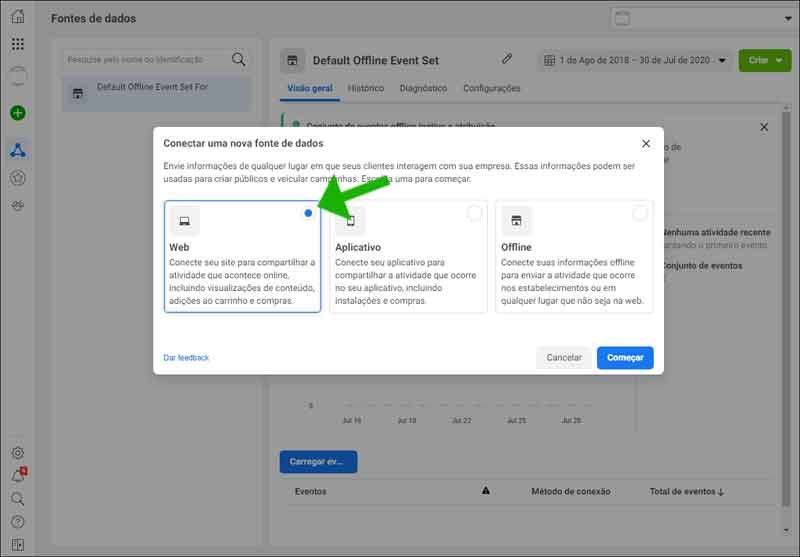
Task: Select the Offline radio button
Action: (640, 213)
